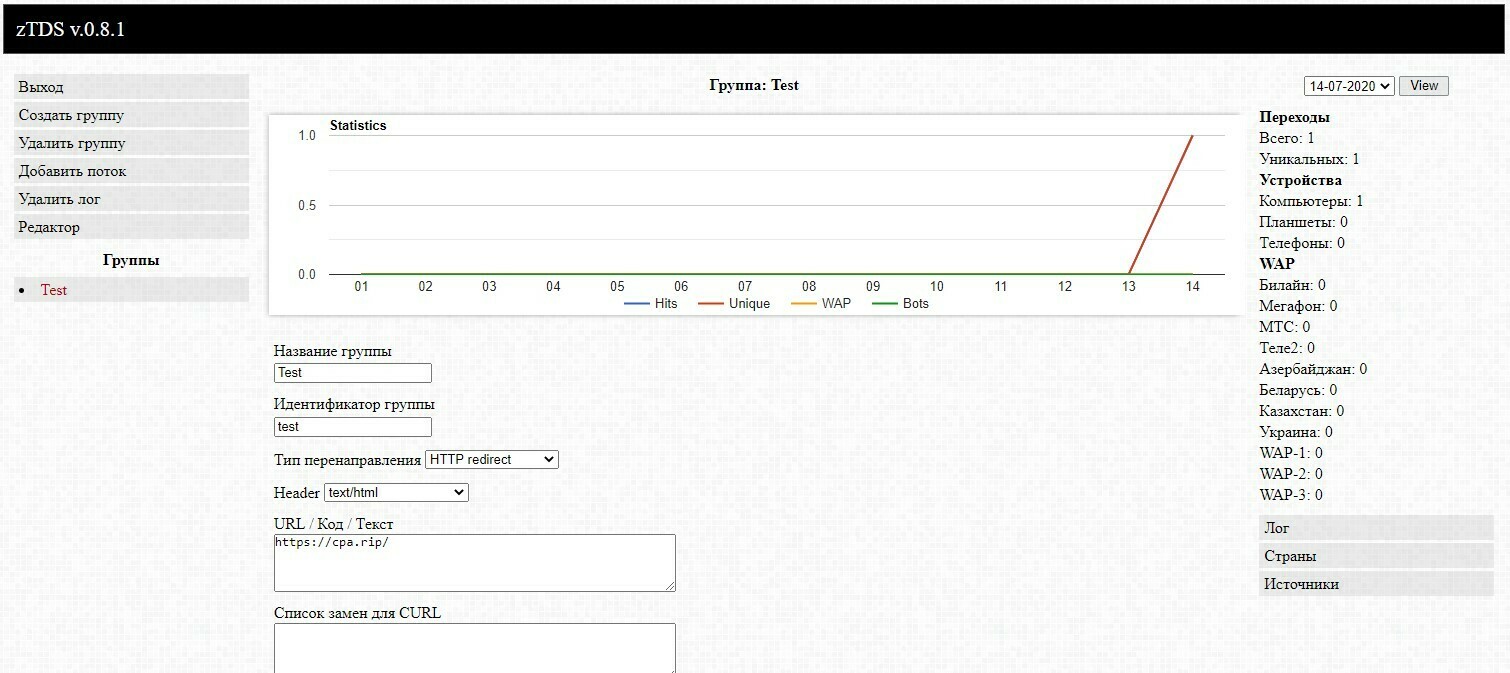
Task: Show the Страны statistics section
Action: click(1376, 556)
